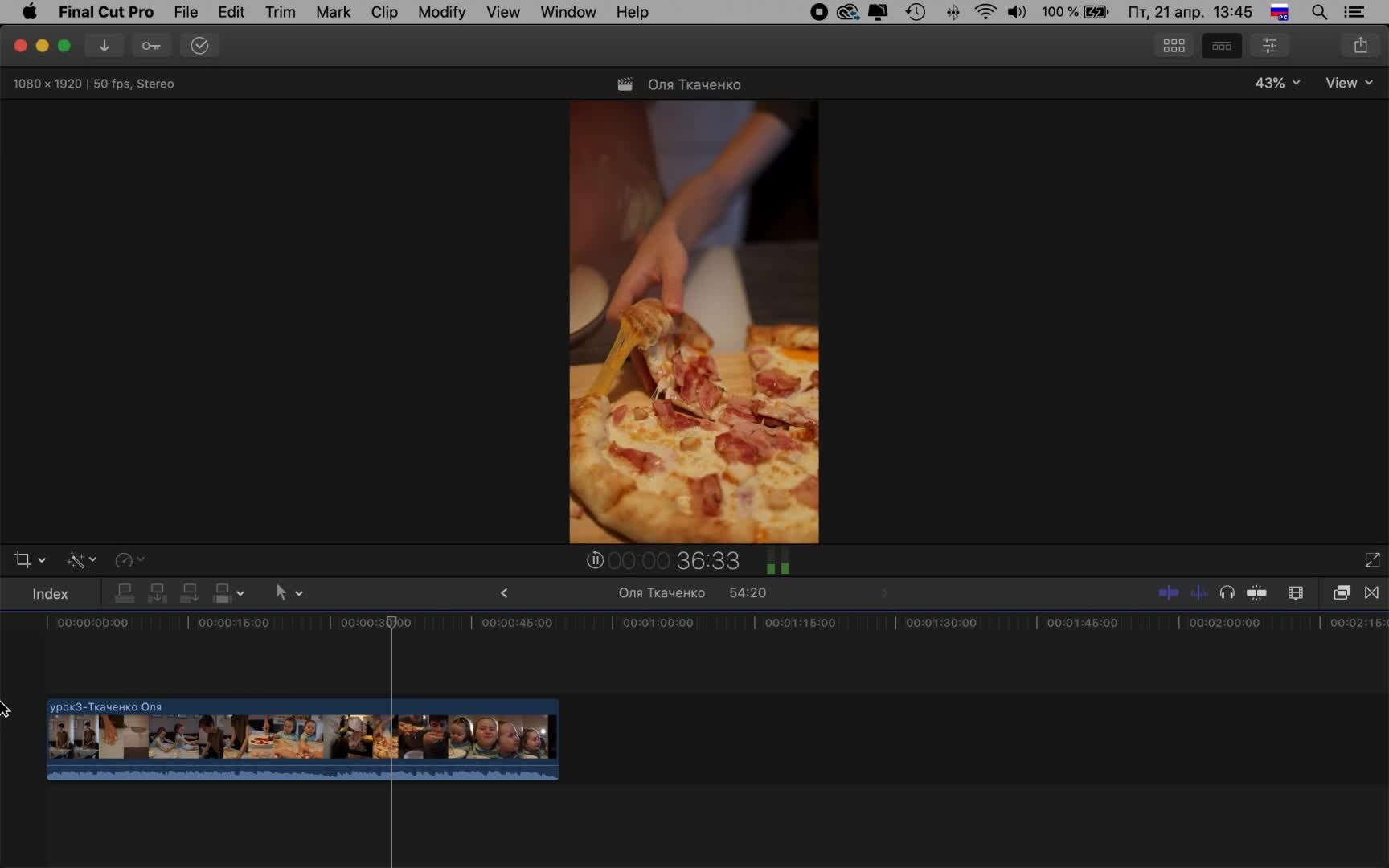
Task: Toggle the timeline panel visibility
Action: pos(1221,46)
